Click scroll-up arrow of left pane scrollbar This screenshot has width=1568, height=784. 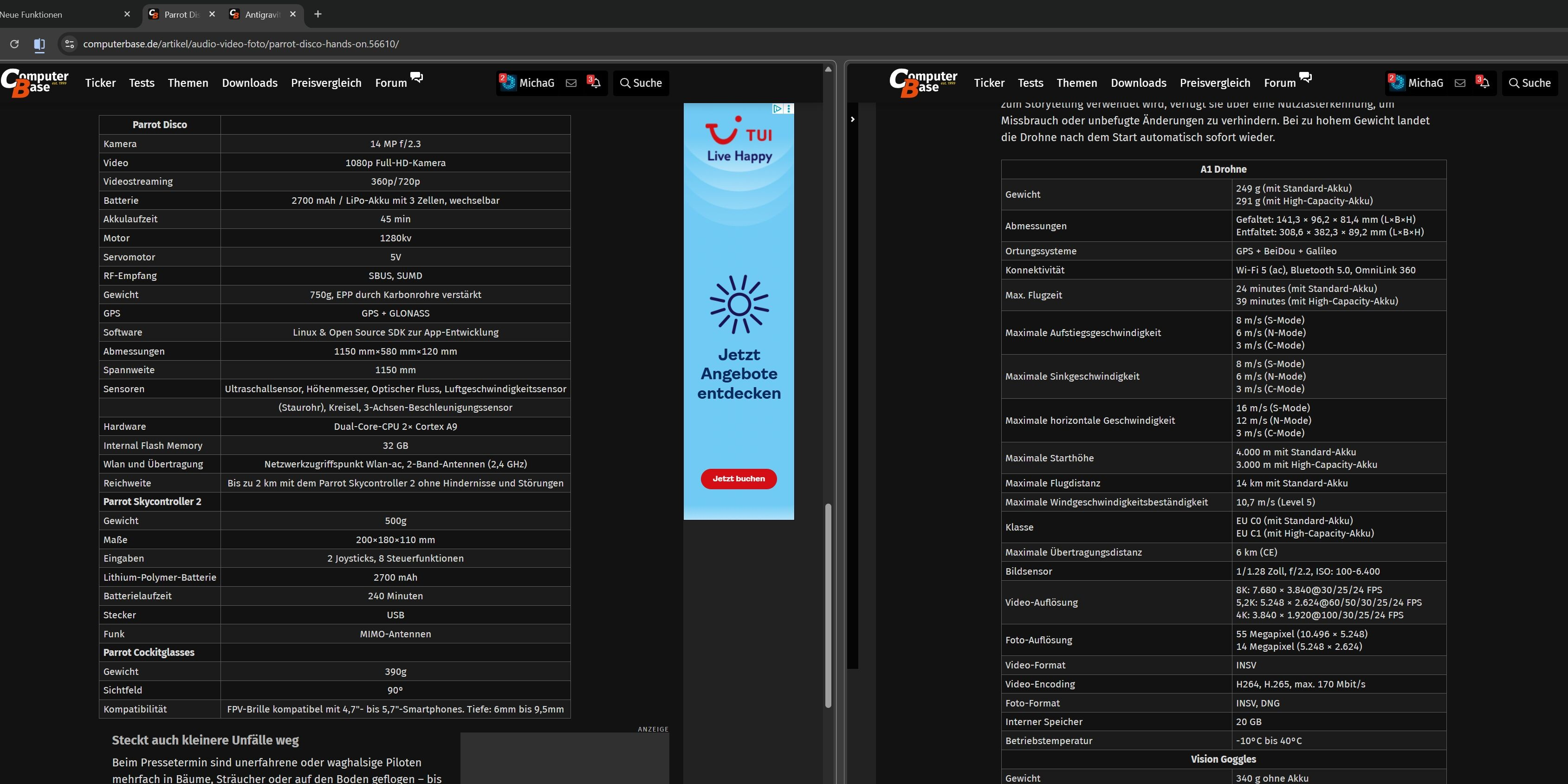click(828, 69)
